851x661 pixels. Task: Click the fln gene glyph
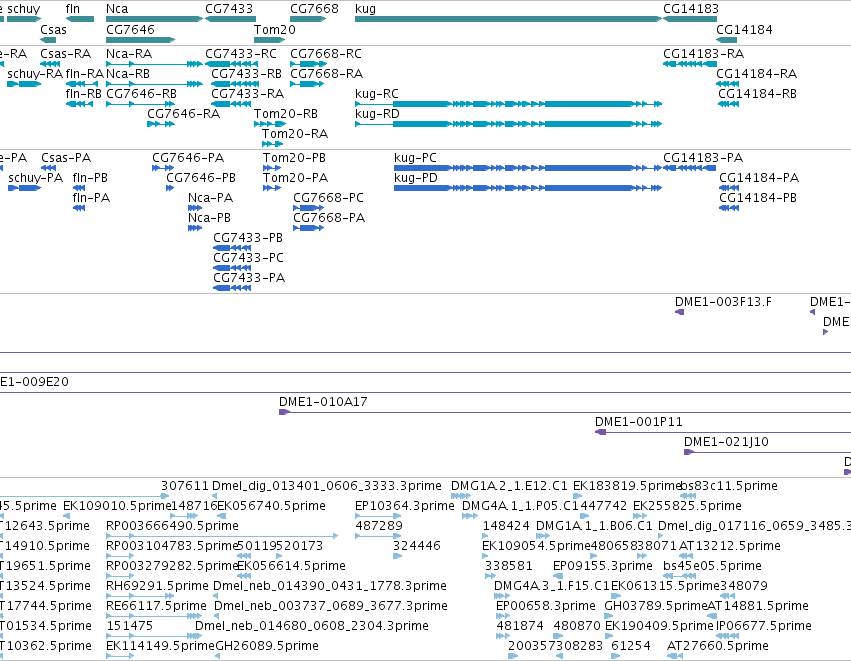[80, 19]
